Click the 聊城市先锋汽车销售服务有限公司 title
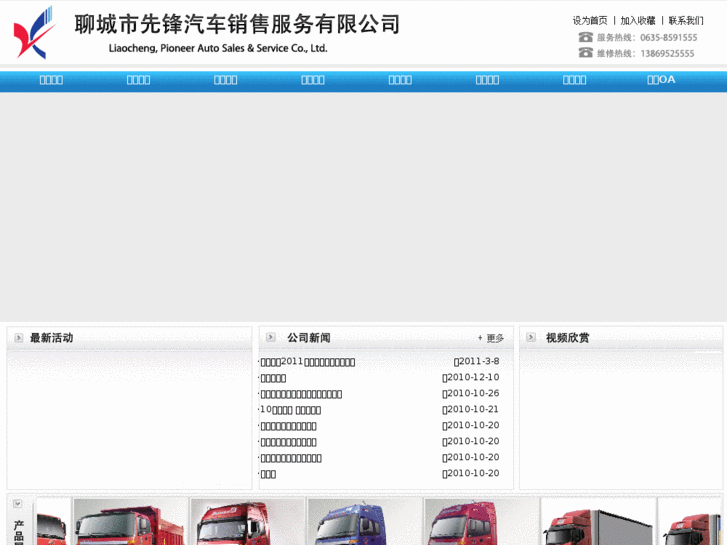The height and width of the screenshot is (545, 727). coord(237,24)
